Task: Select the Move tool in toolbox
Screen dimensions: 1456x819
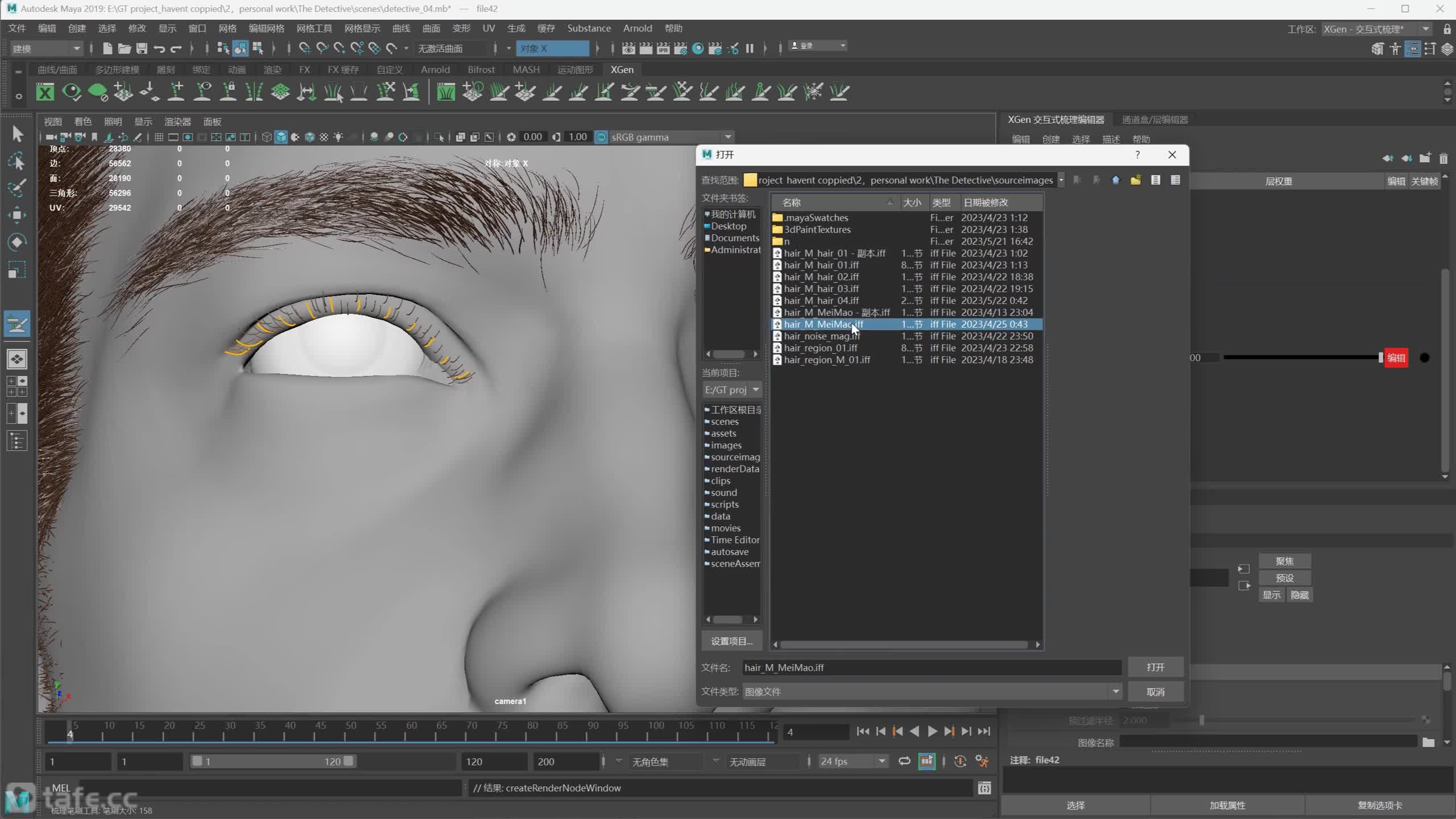Action: click(x=17, y=215)
